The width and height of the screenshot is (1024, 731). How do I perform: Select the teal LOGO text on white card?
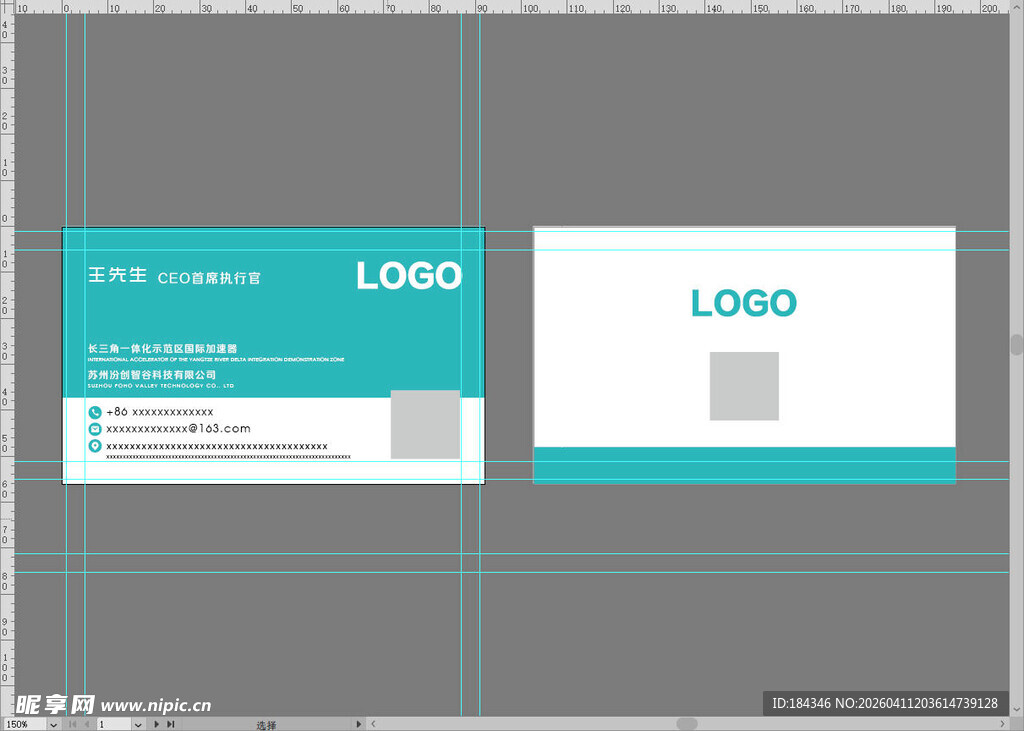[743, 303]
